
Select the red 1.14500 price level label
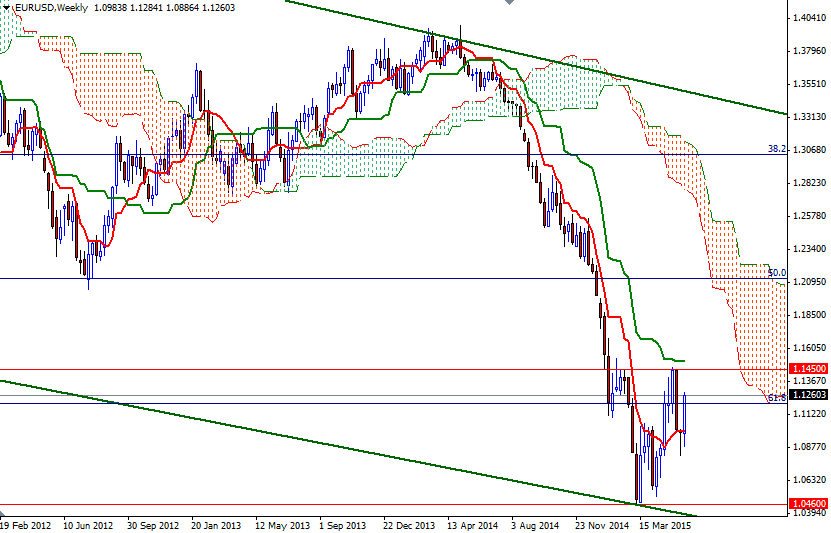808,368
